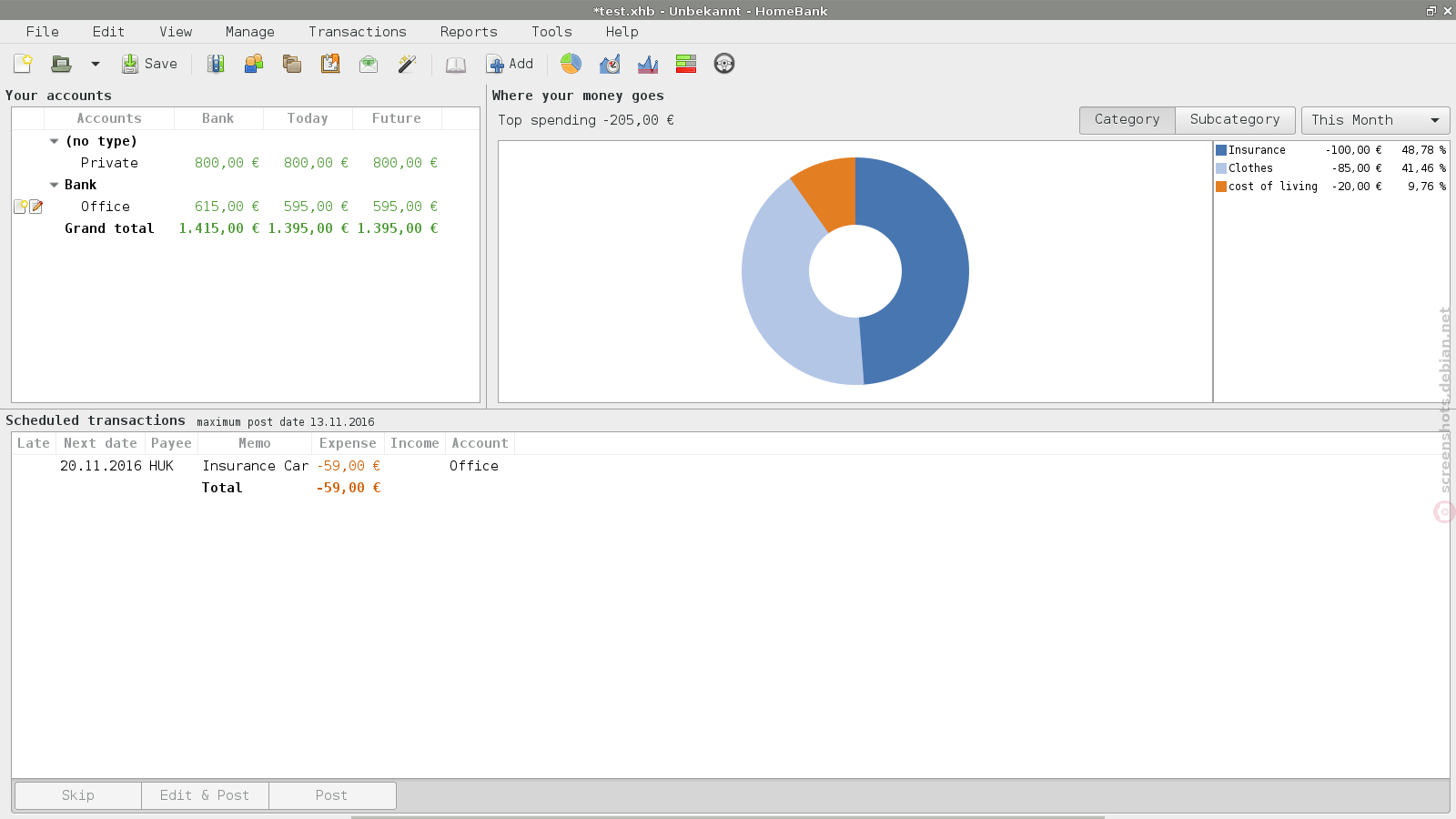
Task: Click the Next date column header
Action: (100, 443)
